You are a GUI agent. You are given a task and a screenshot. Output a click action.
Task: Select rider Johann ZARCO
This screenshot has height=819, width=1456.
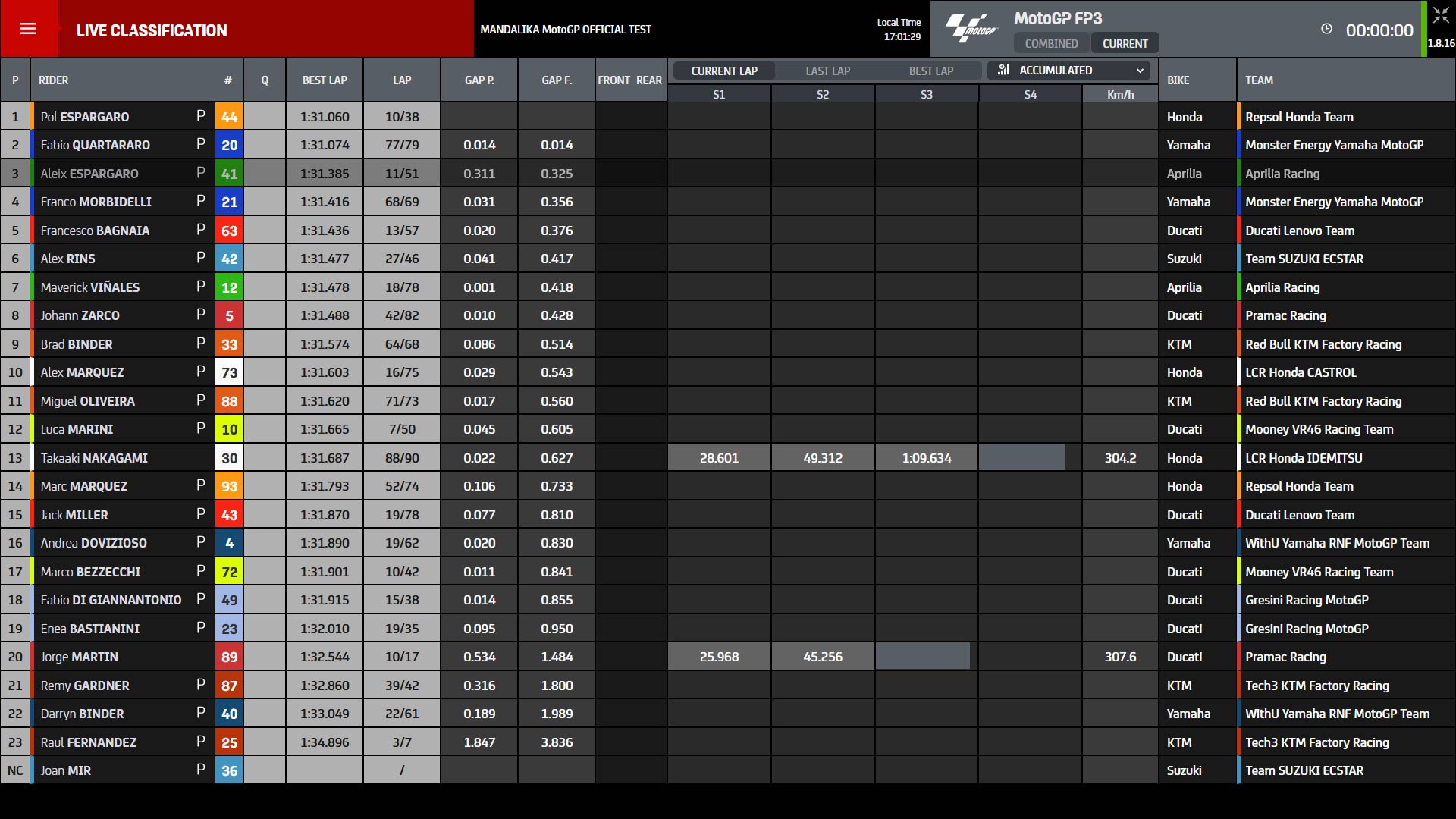coord(80,315)
